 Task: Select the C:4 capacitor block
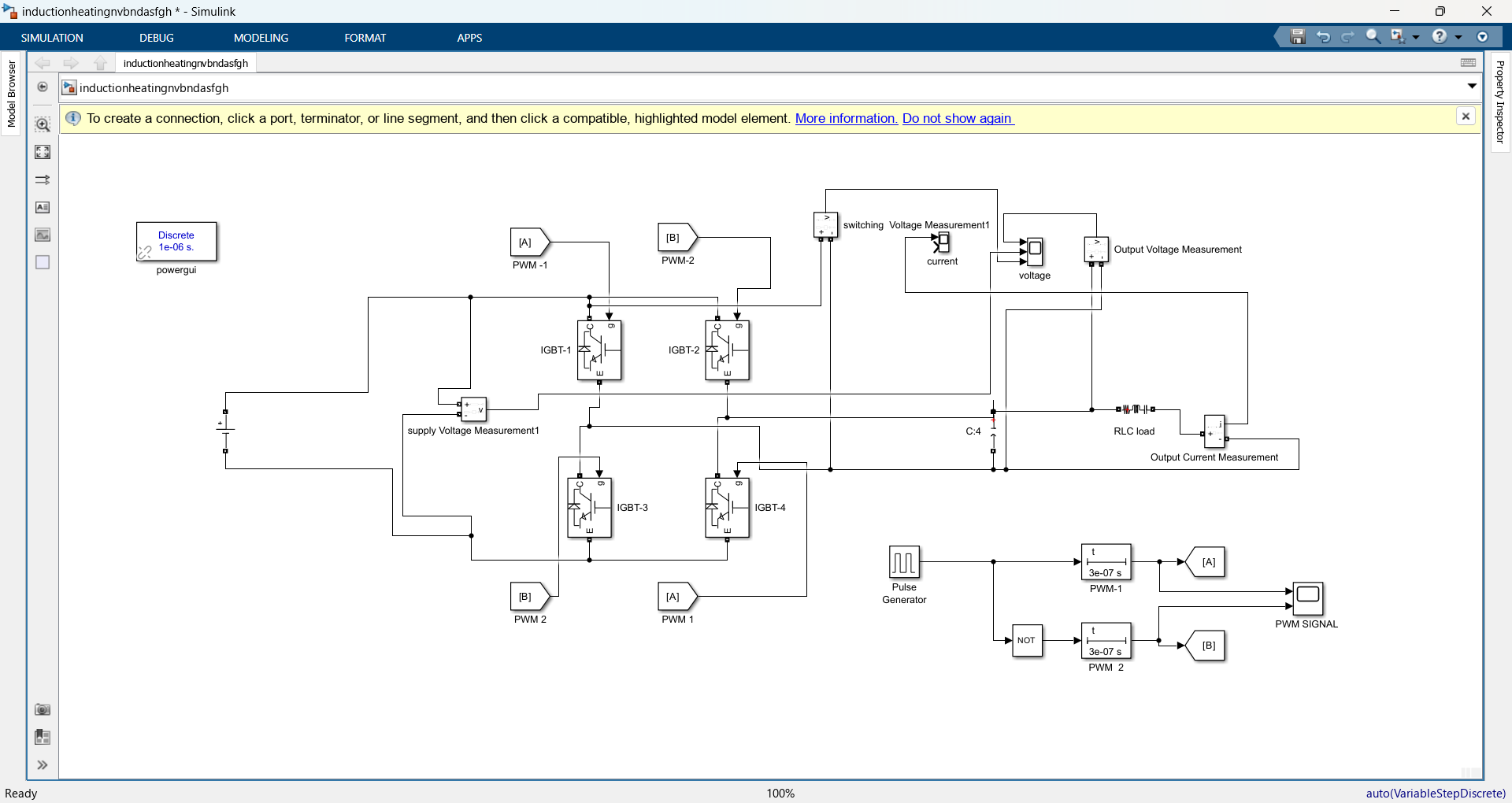coord(993,431)
